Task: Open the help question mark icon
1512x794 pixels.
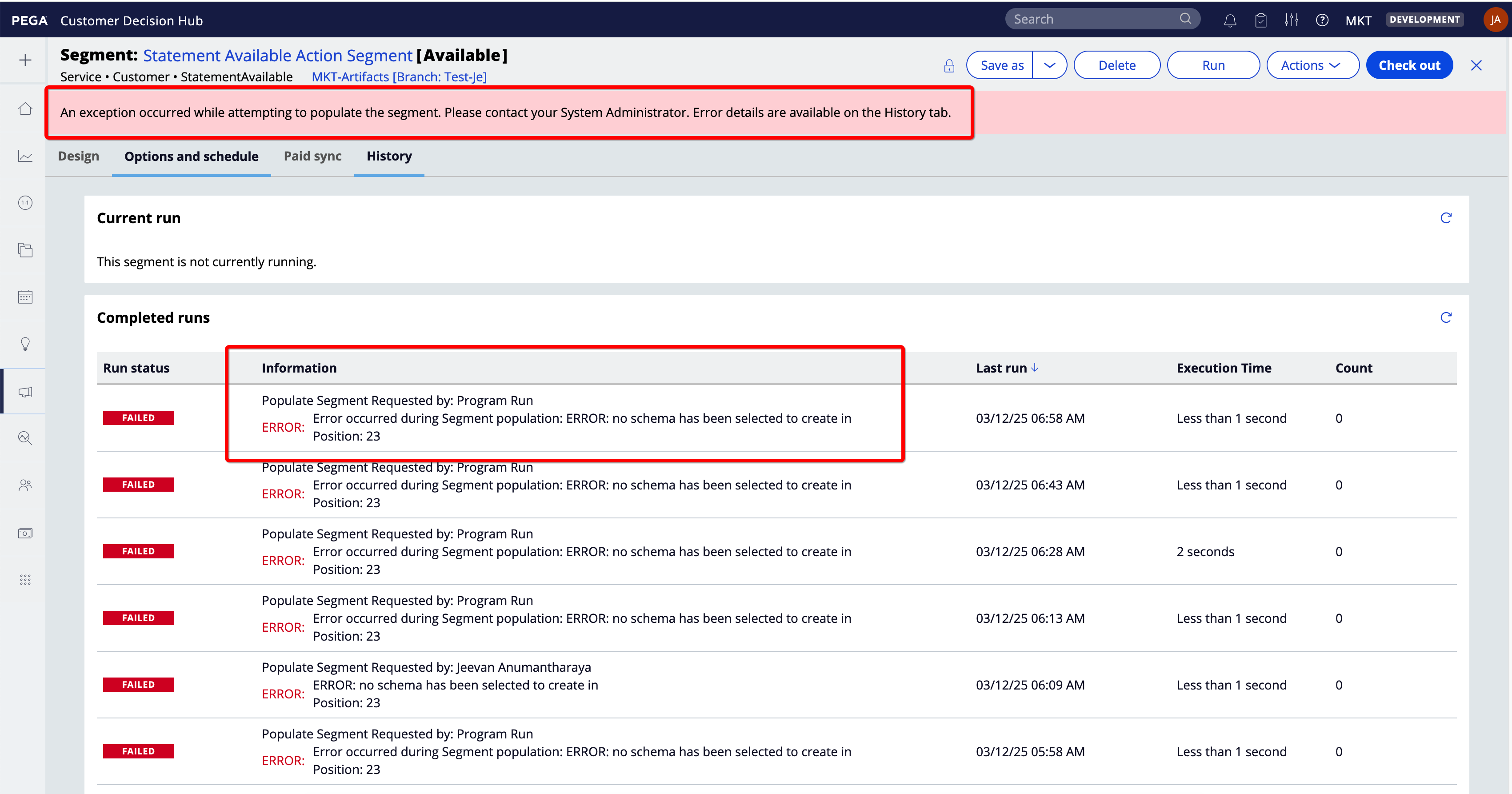Action: [1322, 20]
